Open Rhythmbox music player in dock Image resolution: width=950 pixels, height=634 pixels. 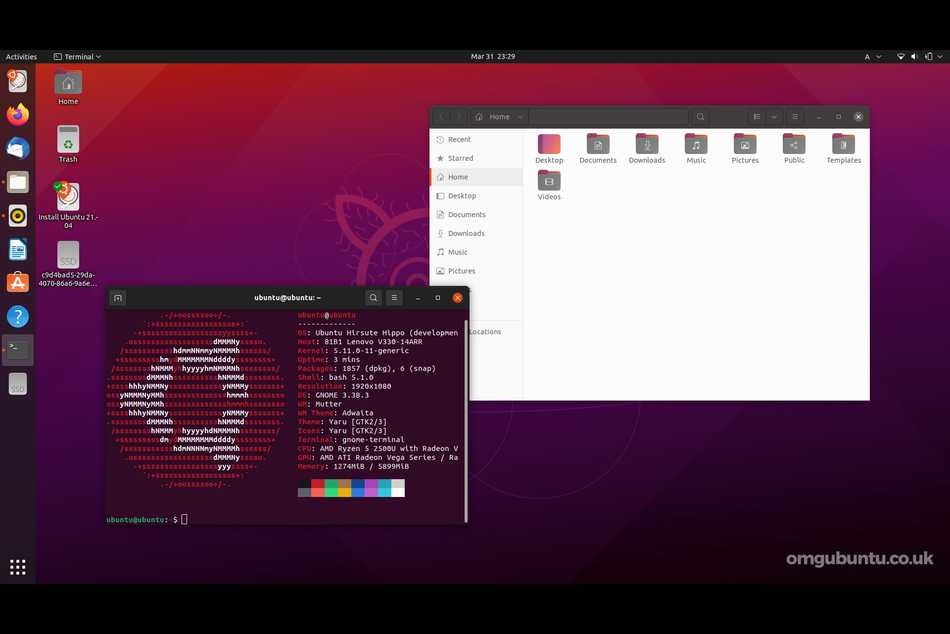pyautogui.click(x=18, y=215)
